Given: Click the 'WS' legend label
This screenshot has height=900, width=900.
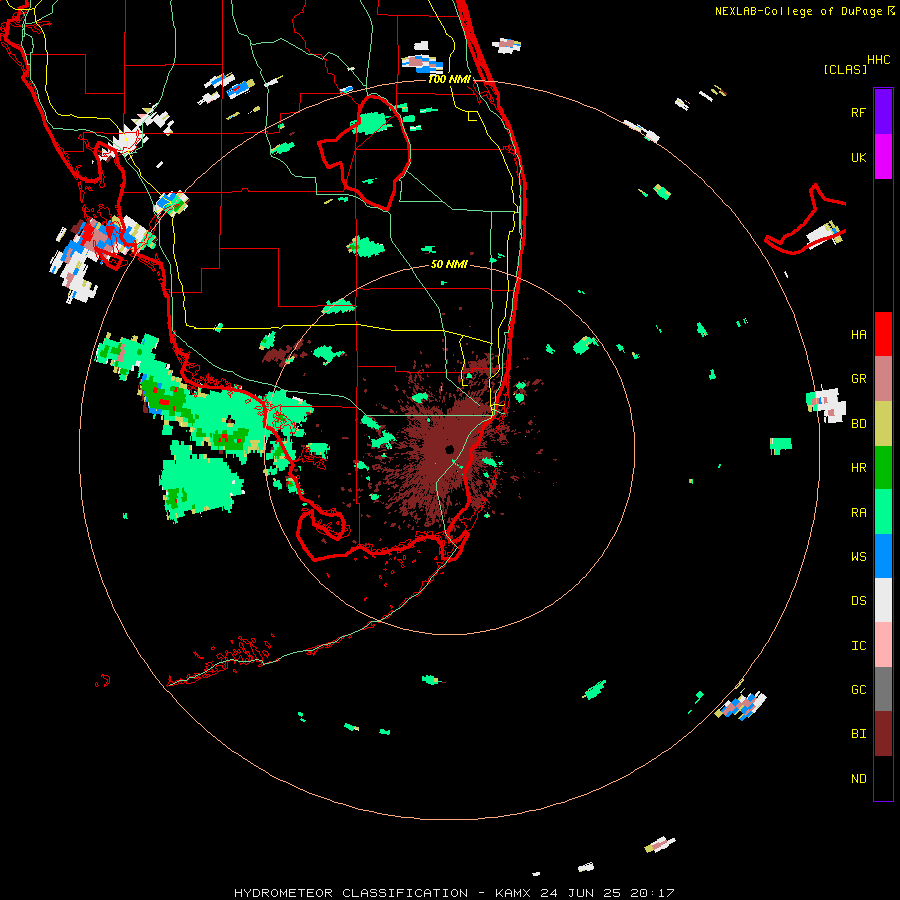Looking at the screenshot, I should click(858, 556).
